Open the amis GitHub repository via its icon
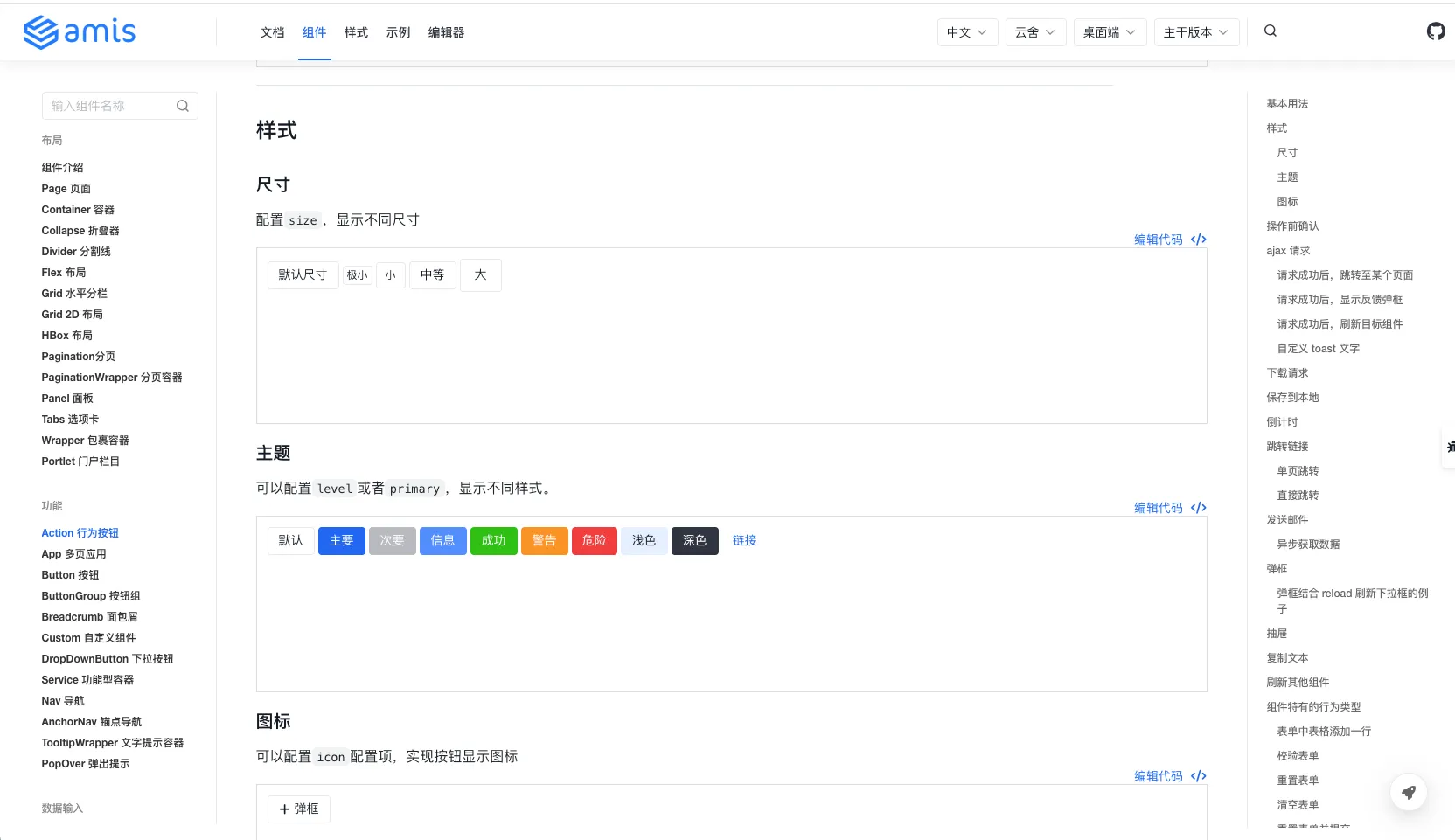 [1435, 31]
